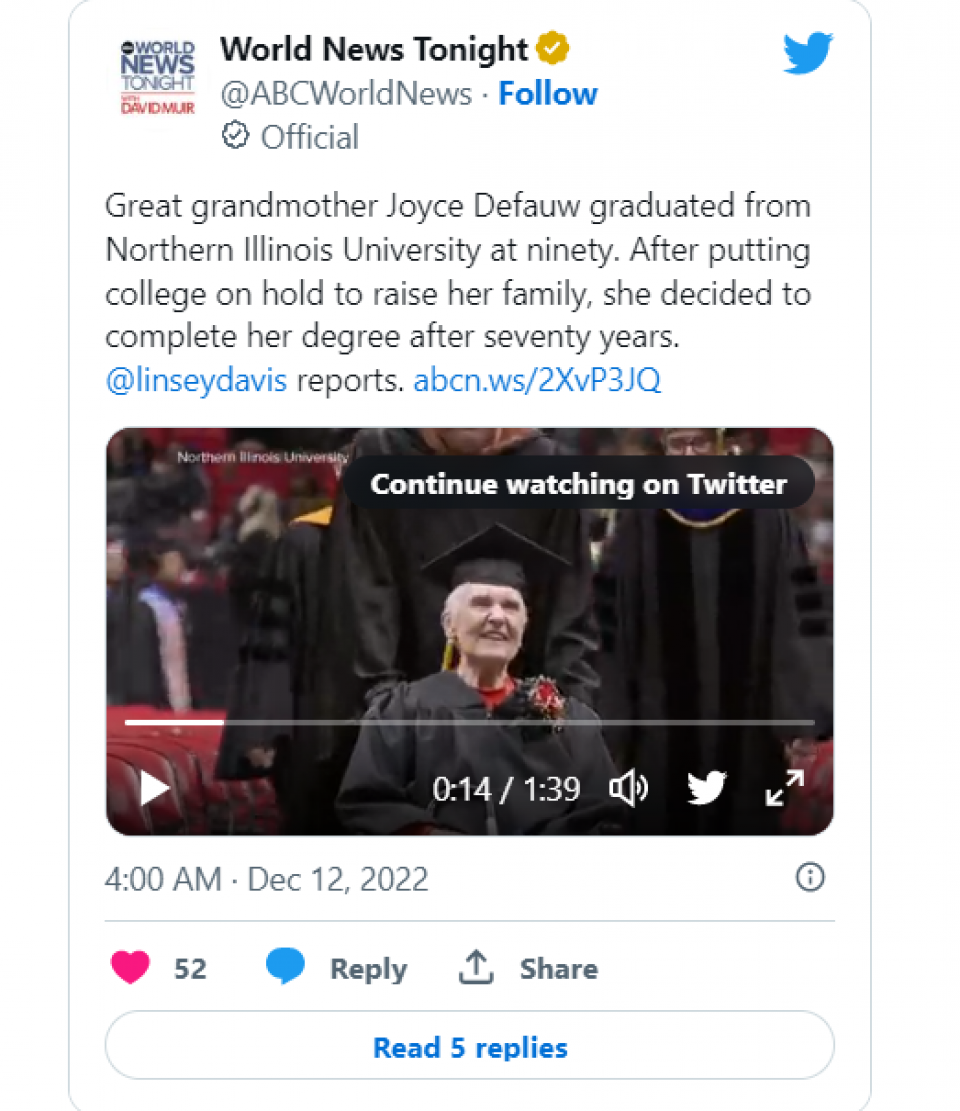The image size is (960, 1111).
Task: Like the tweet with heart icon
Action: tap(130, 968)
